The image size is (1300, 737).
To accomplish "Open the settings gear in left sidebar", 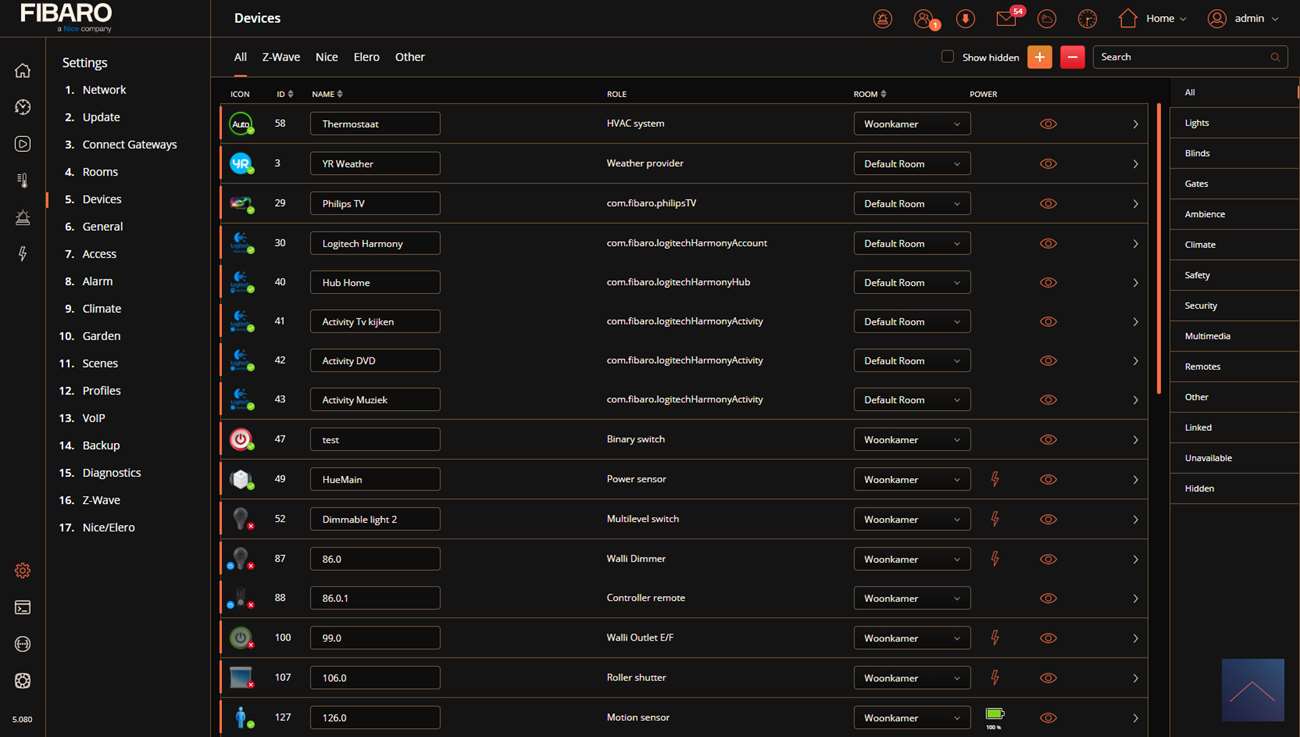I will point(22,571).
